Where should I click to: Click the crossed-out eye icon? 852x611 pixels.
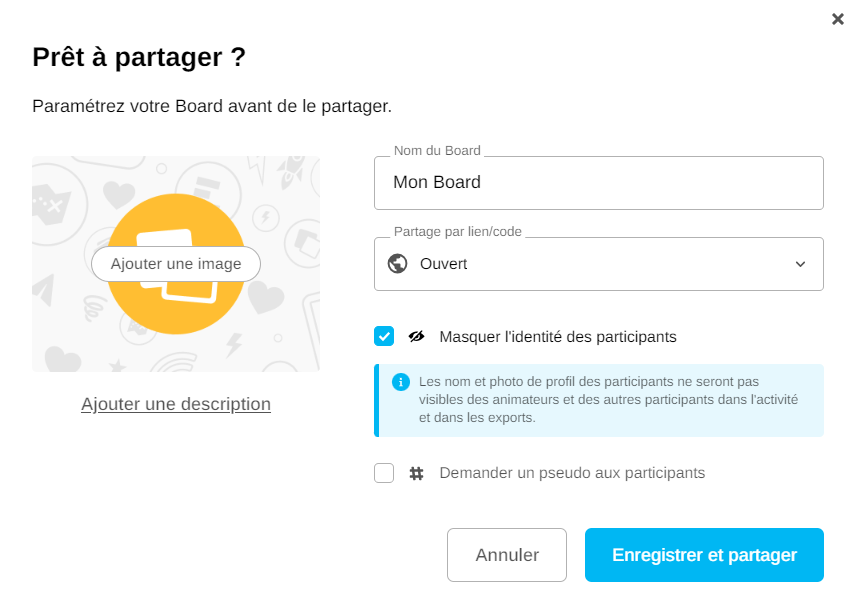pos(417,336)
